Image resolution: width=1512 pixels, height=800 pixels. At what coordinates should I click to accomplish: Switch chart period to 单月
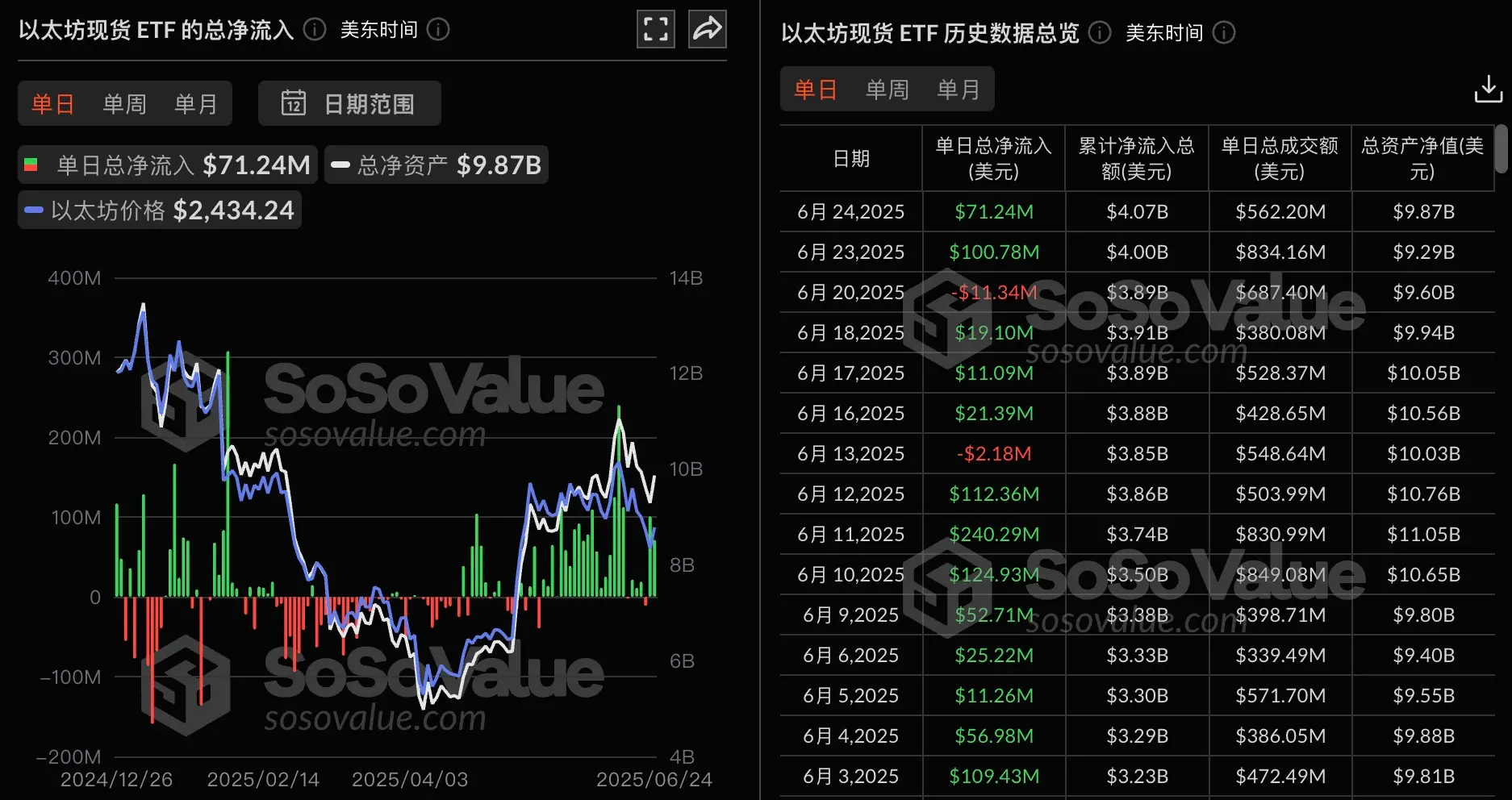click(195, 103)
